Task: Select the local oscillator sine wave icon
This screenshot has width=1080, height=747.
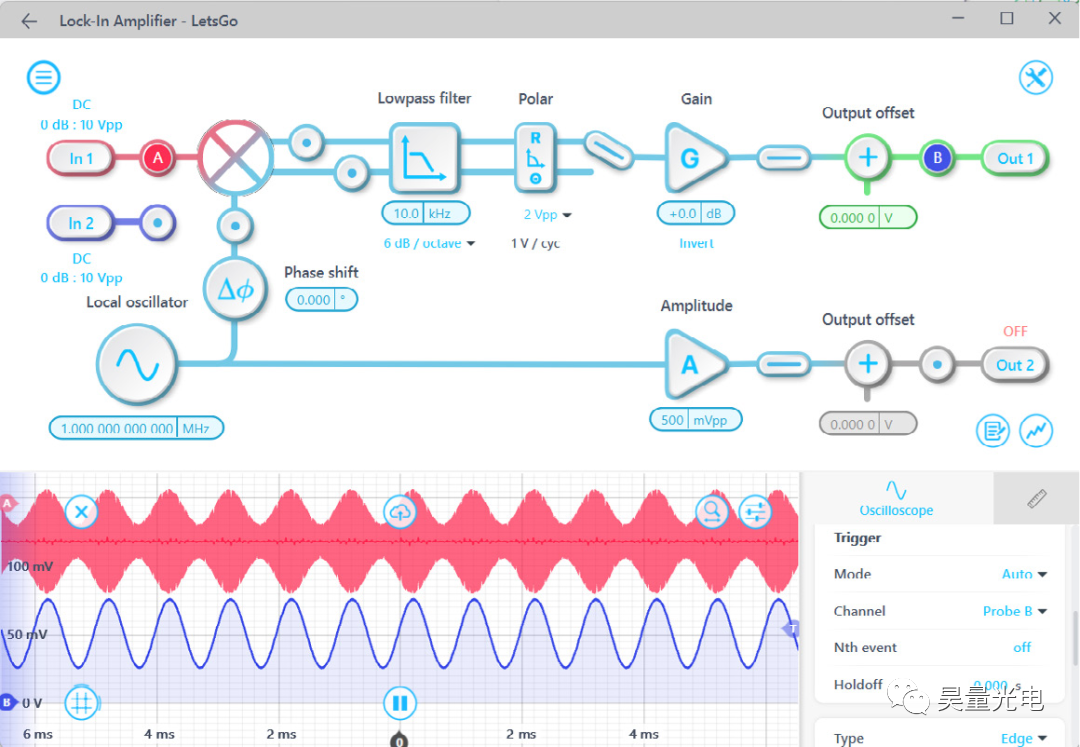Action: (137, 364)
